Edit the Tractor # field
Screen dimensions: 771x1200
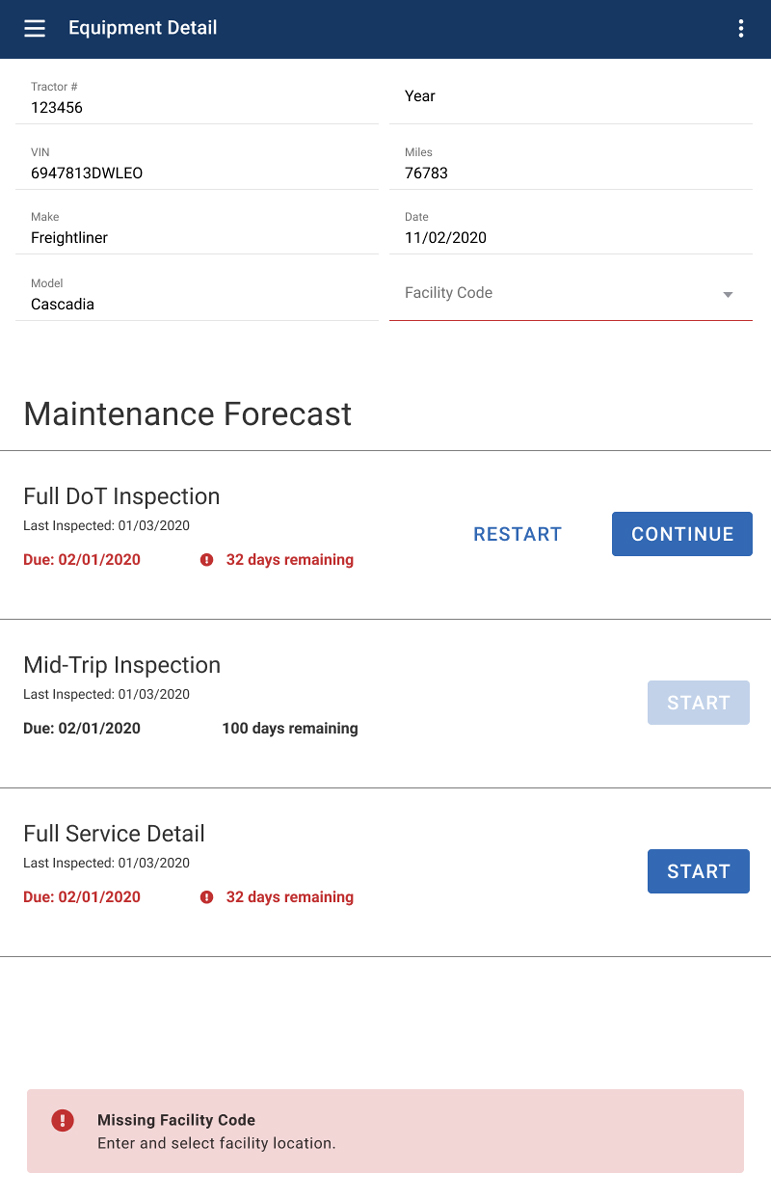pyautogui.click(x=197, y=107)
